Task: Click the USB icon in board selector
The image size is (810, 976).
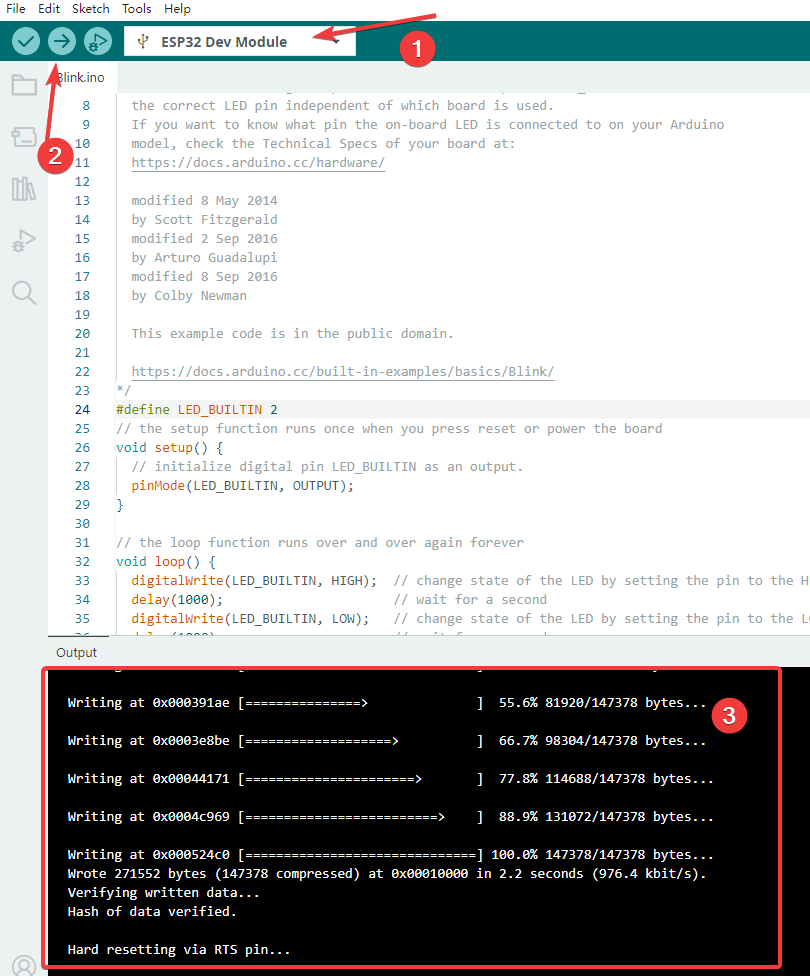Action: pyautogui.click(x=143, y=42)
